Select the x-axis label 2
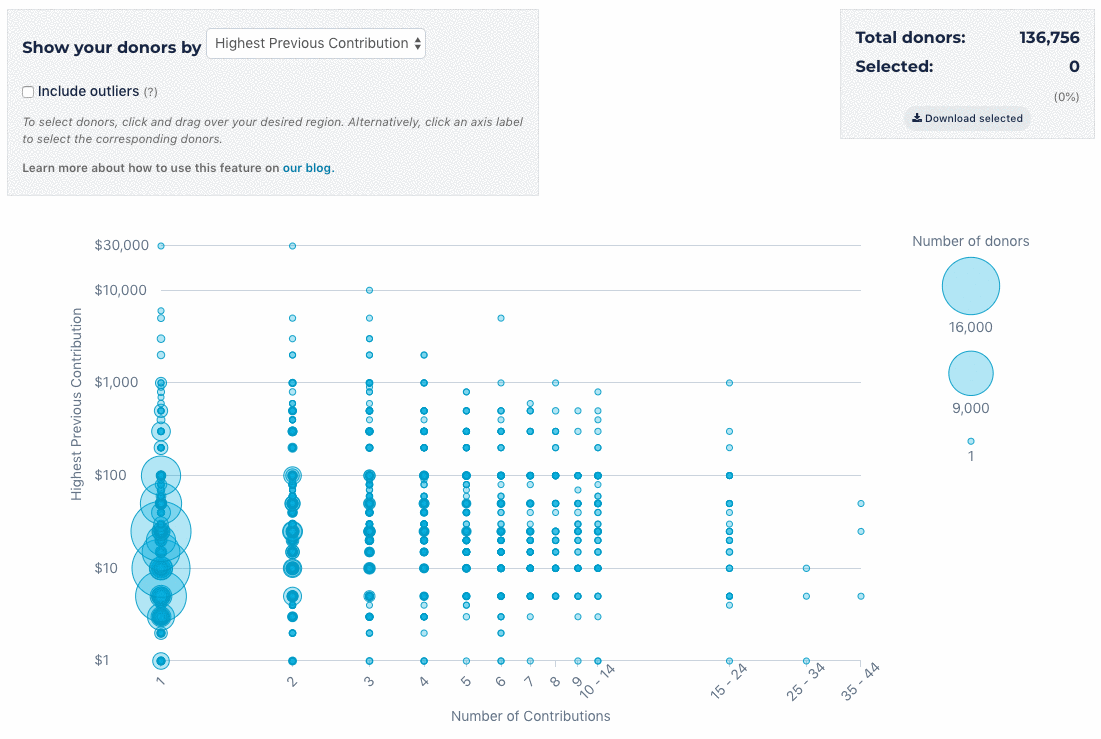The height and width of the screenshot is (739, 1101). 292,680
